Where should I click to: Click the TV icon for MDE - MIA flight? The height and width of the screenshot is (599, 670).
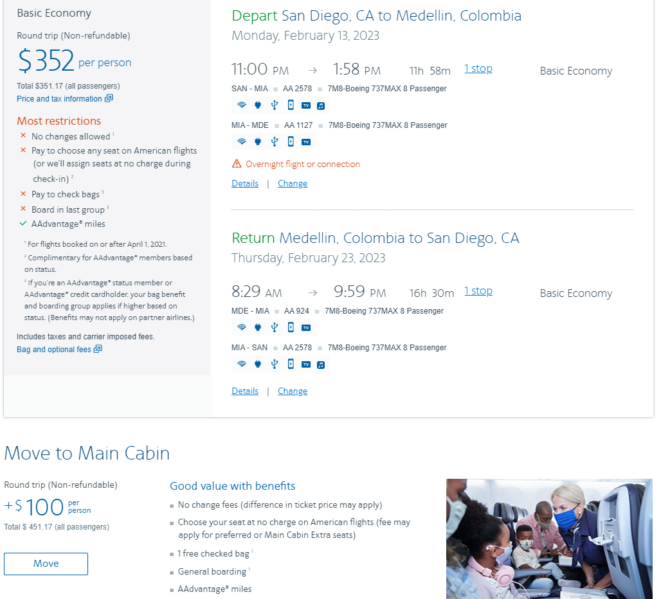pyautogui.click(x=306, y=328)
